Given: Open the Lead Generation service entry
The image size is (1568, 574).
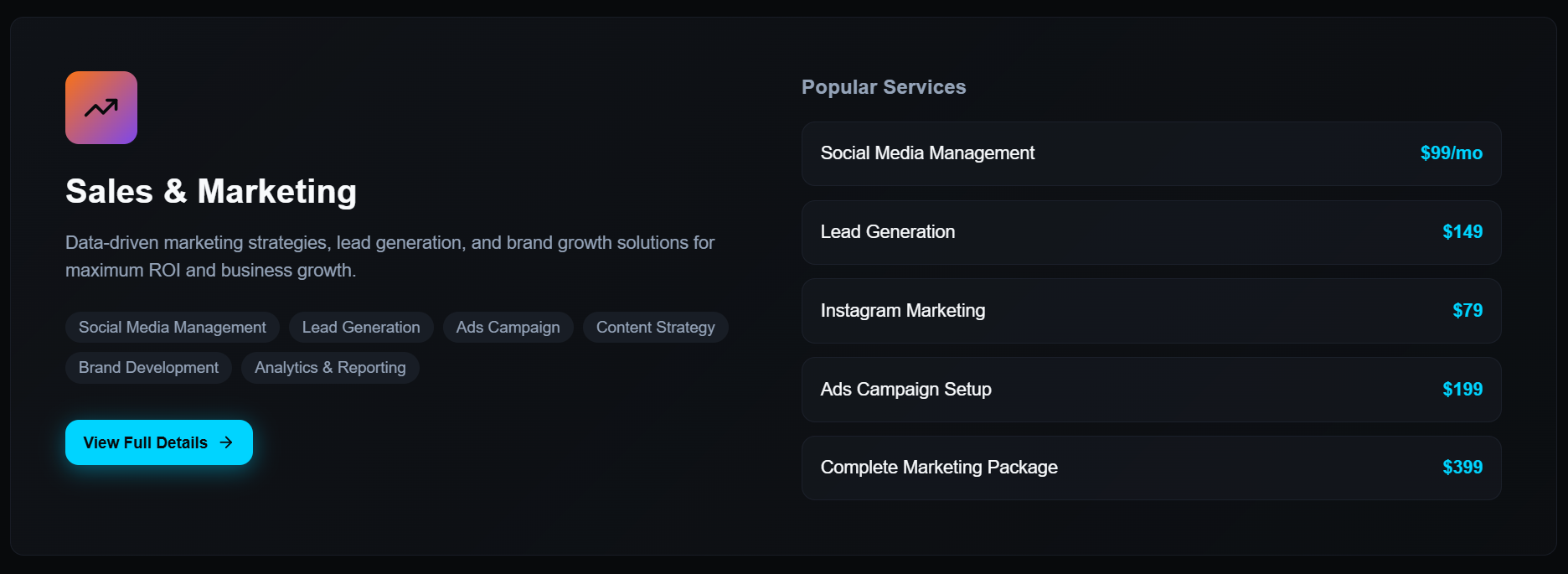Looking at the screenshot, I should (1151, 232).
